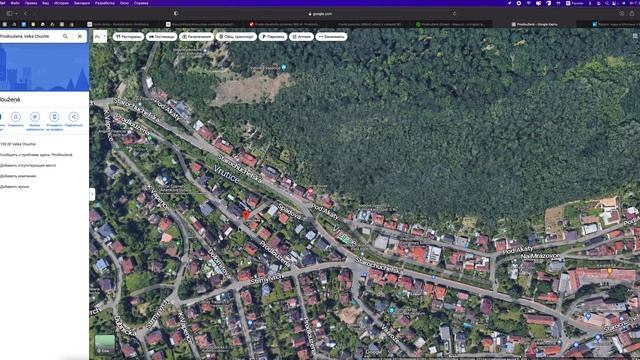
Task: Clear the search with the X icon
Action: [80, 36]
